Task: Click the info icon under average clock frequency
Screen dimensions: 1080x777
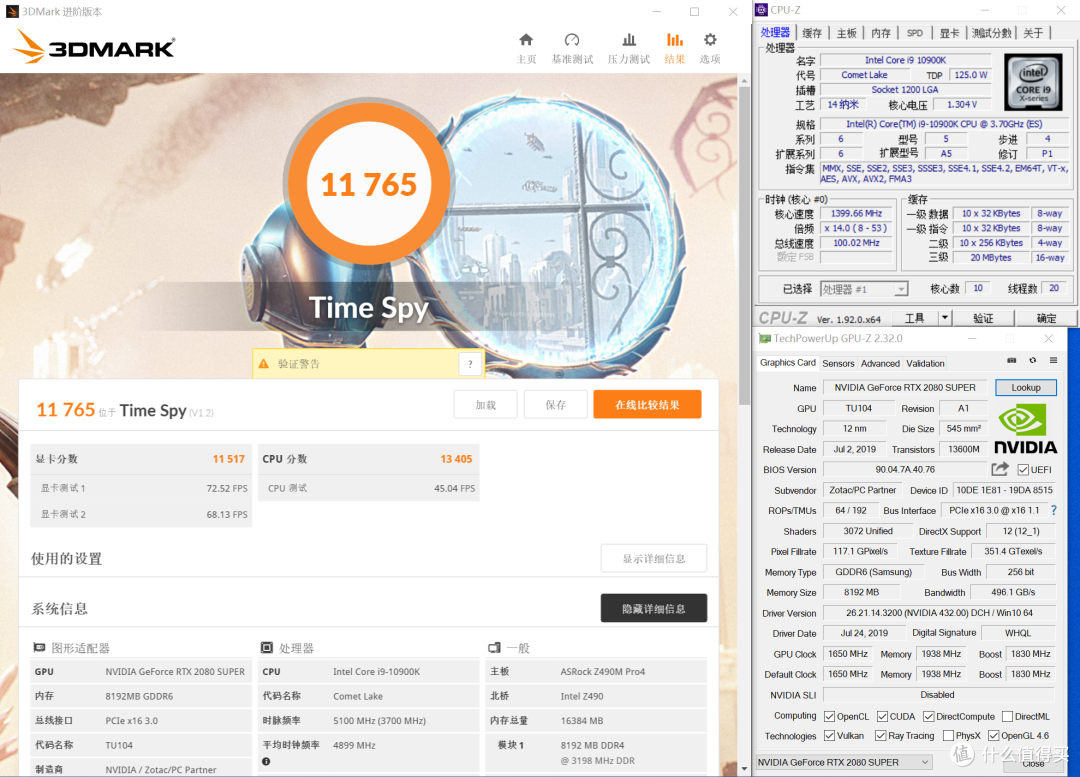Action: pyautogui.click(x=266, y=761)
